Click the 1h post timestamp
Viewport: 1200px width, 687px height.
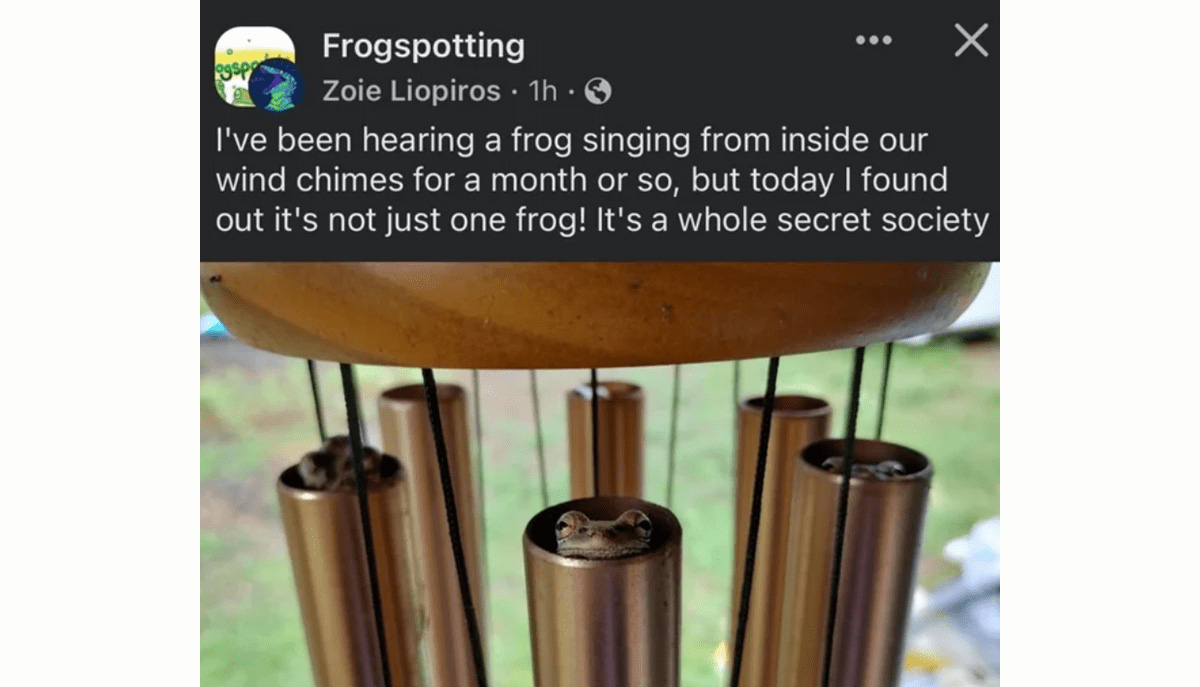point(543,92)
